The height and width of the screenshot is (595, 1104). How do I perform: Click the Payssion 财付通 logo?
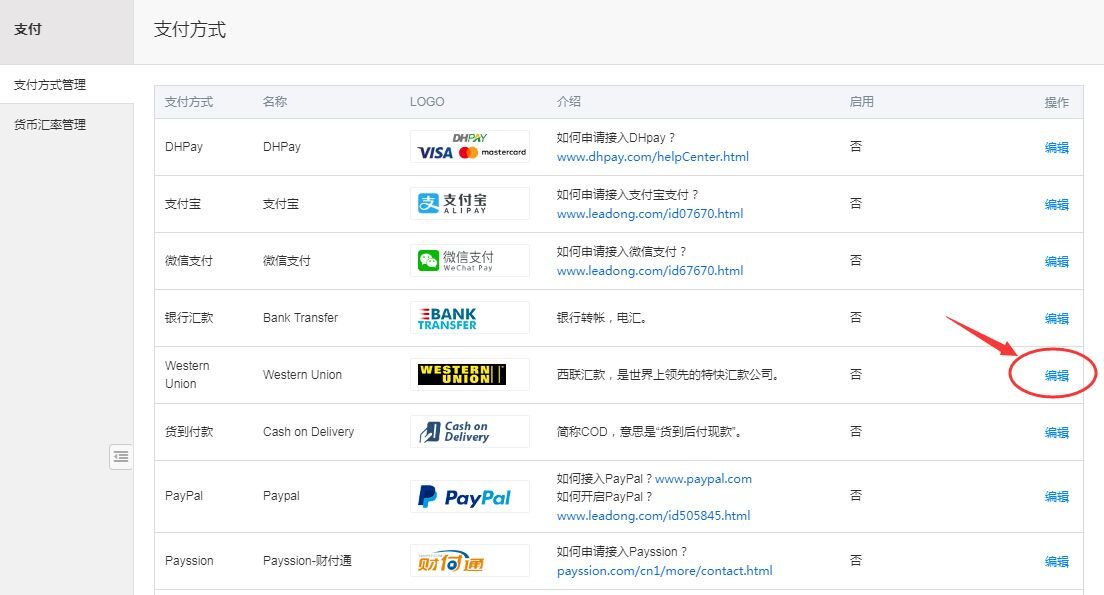[470, 561]
